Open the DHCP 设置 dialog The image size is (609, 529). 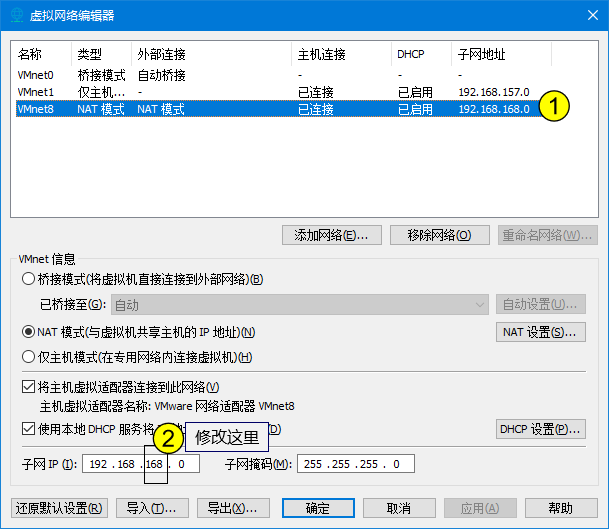tap(540, 429)
